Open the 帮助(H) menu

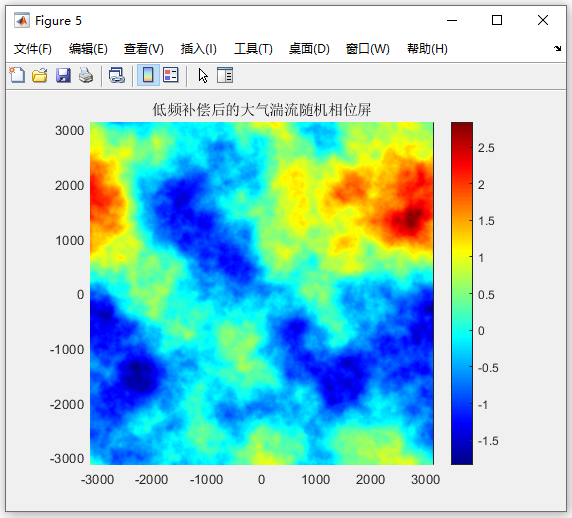click(x=428, y=49)
